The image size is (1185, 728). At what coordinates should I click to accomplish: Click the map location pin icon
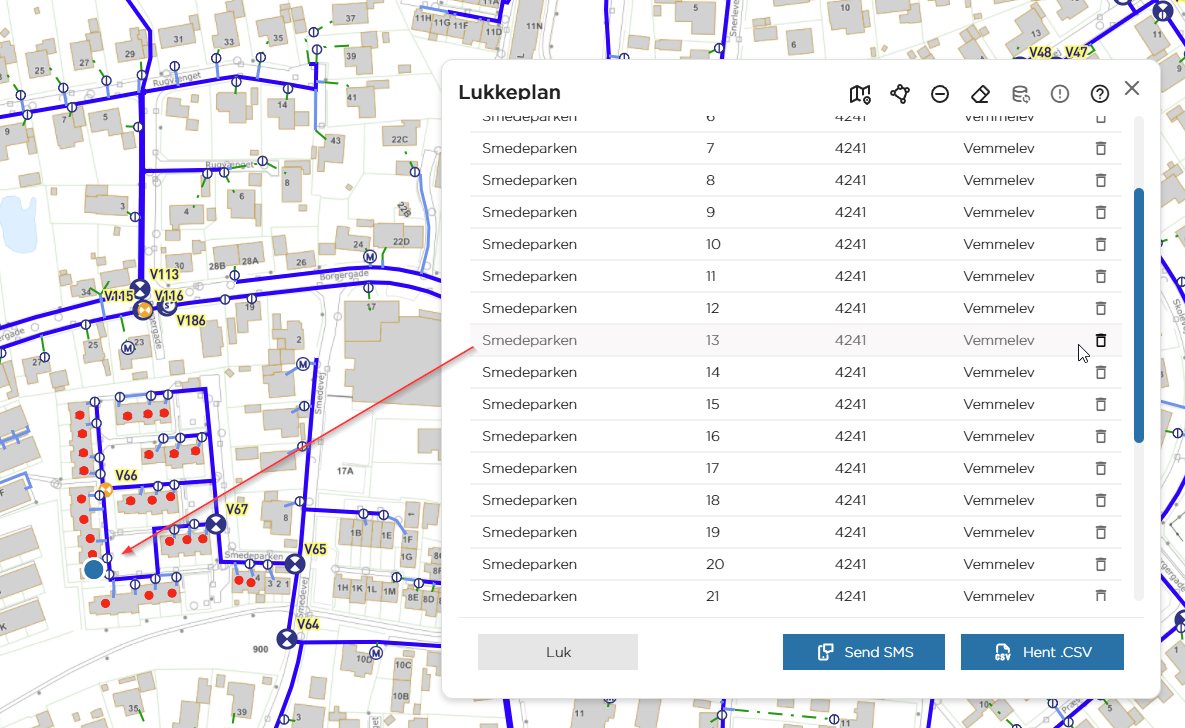[x=859, y=94]
